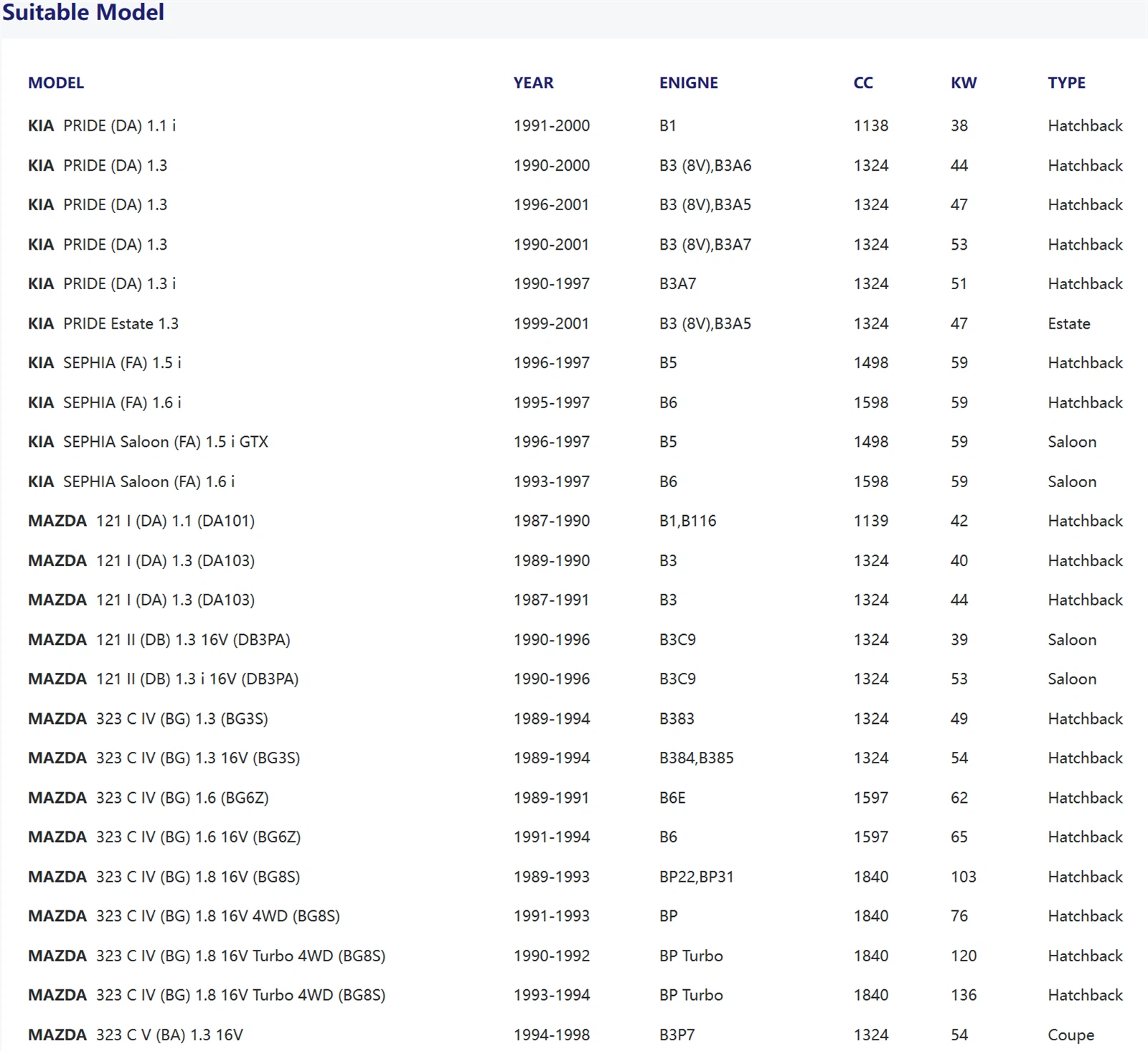The image size is (1148, 1051).
Task: Select 'MAZDA 323 C V (BA) 1.3 16V'
Action: pos(136,1034)
